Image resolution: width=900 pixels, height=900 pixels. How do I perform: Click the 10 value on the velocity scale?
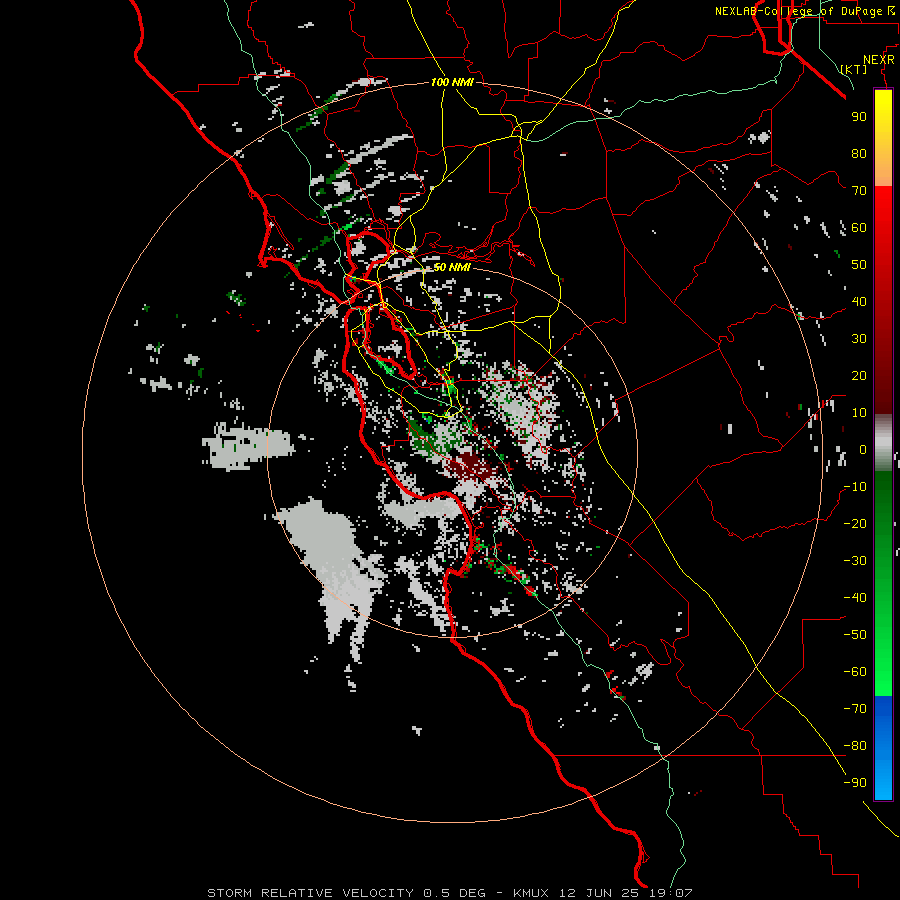click(859, 413)
